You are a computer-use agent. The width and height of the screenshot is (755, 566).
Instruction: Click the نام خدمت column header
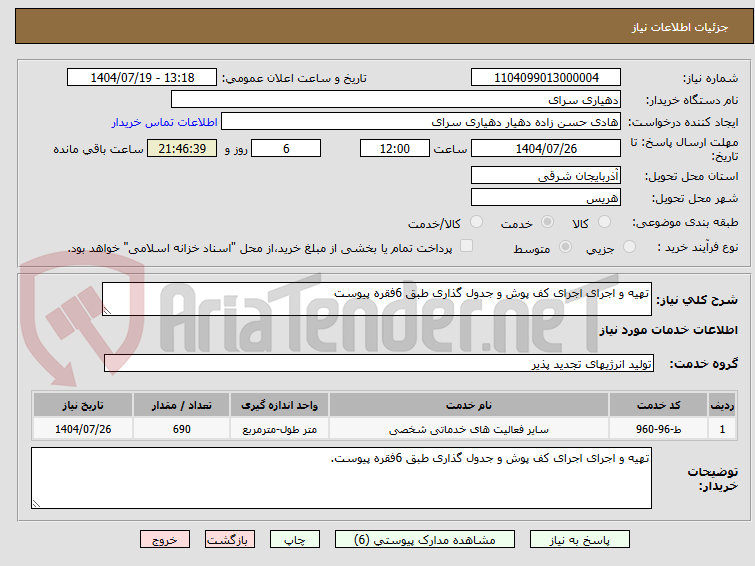point(469,405)
